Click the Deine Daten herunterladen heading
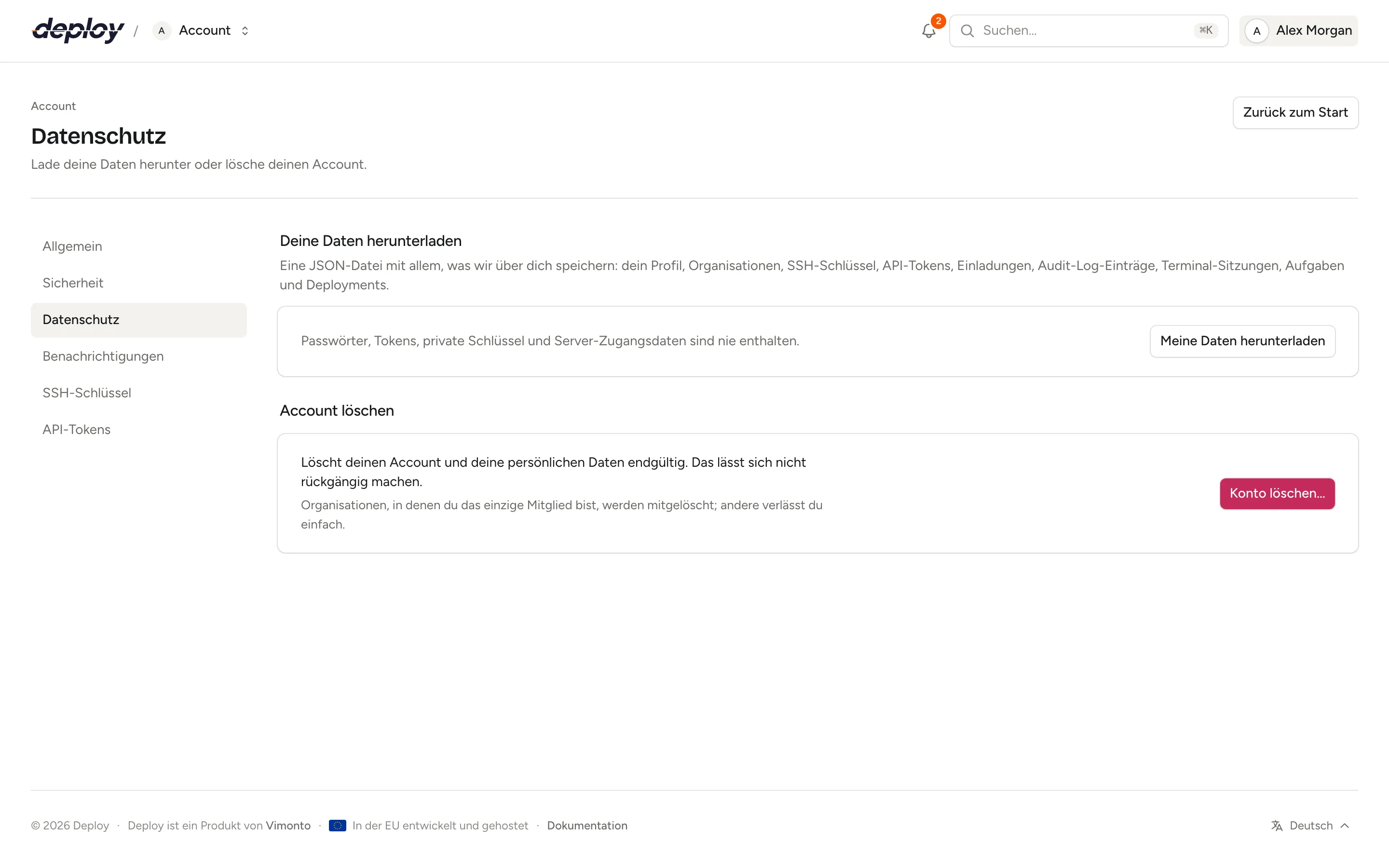 click(x=371, y=241)
